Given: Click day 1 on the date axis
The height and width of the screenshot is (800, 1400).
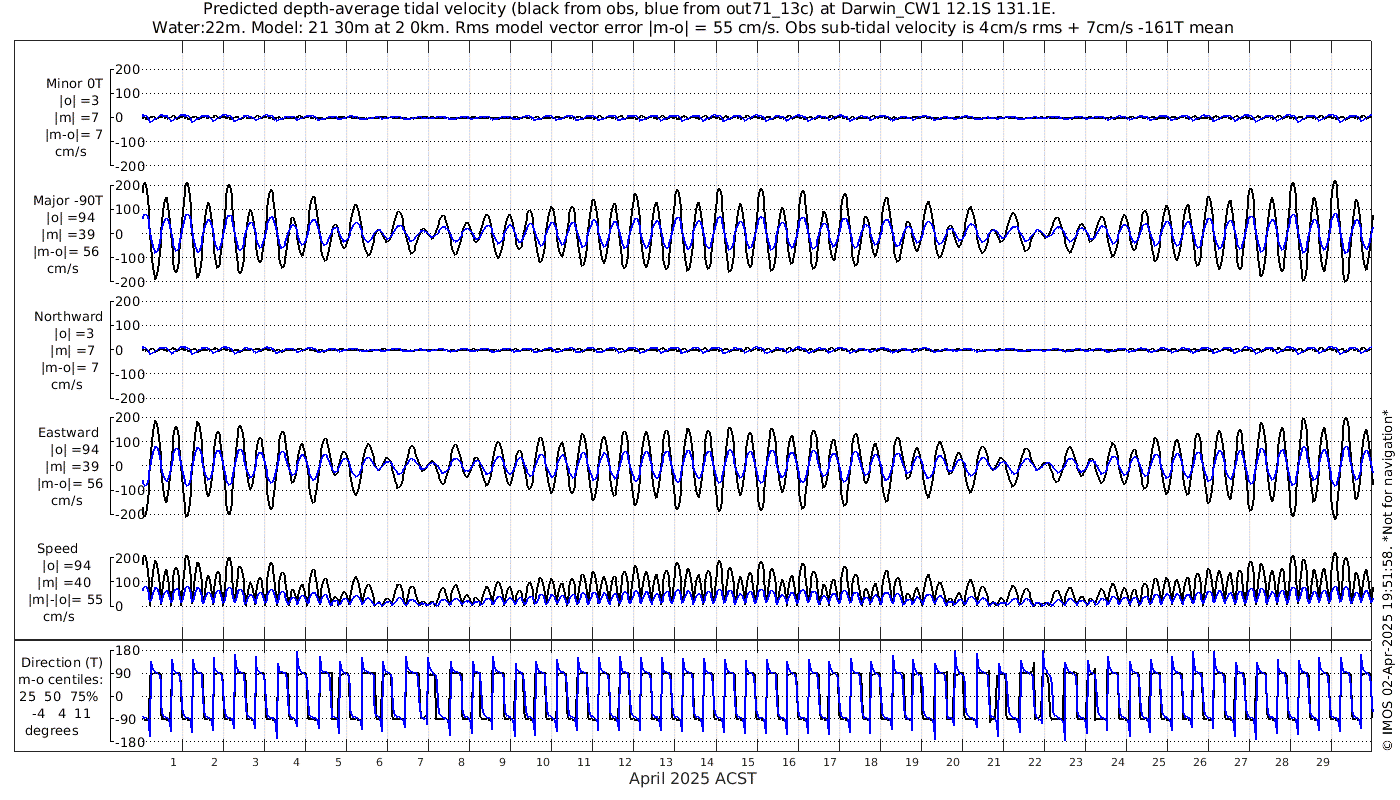Looking at the screenshot, I should (x=173, y=762).
